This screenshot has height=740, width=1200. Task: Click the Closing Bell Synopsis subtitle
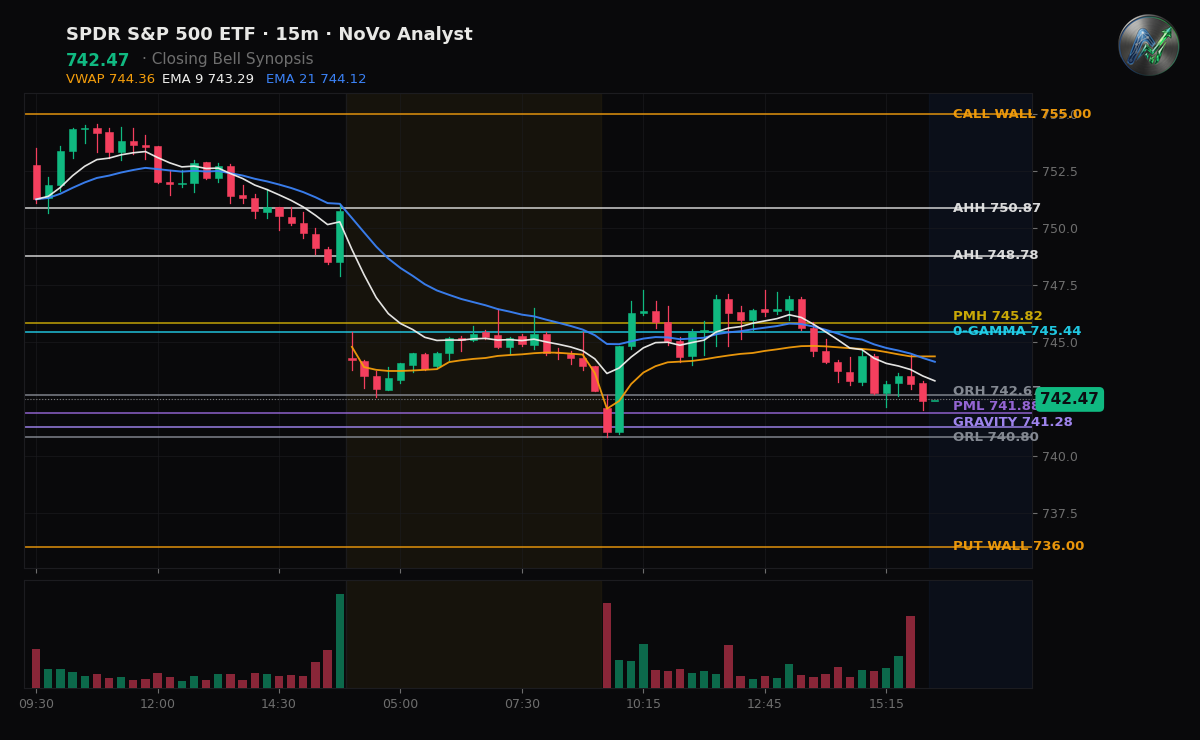click(233, 60)
